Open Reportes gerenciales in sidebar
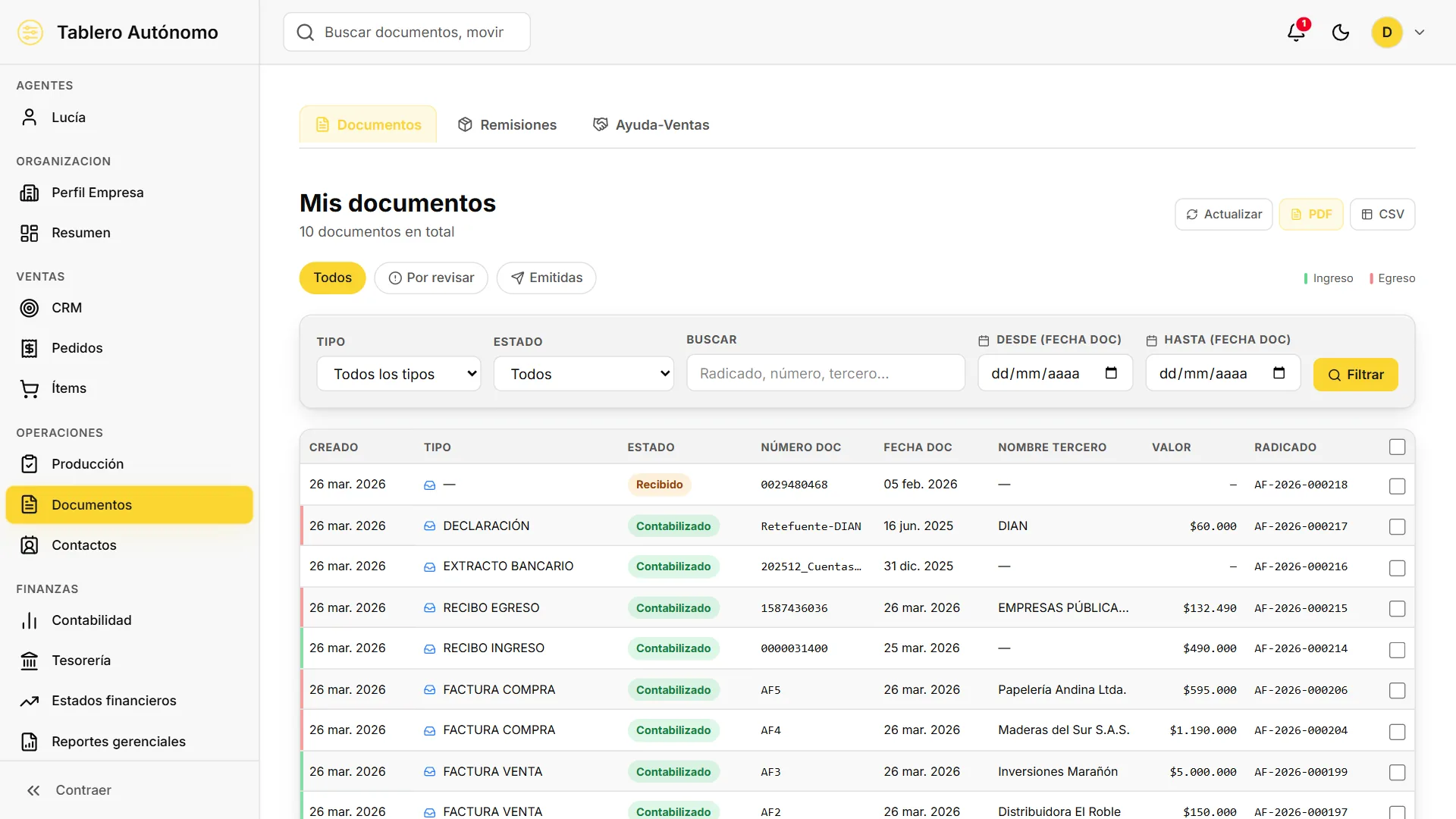This screenshot has width=1456, height=819. tap(129, 741)
